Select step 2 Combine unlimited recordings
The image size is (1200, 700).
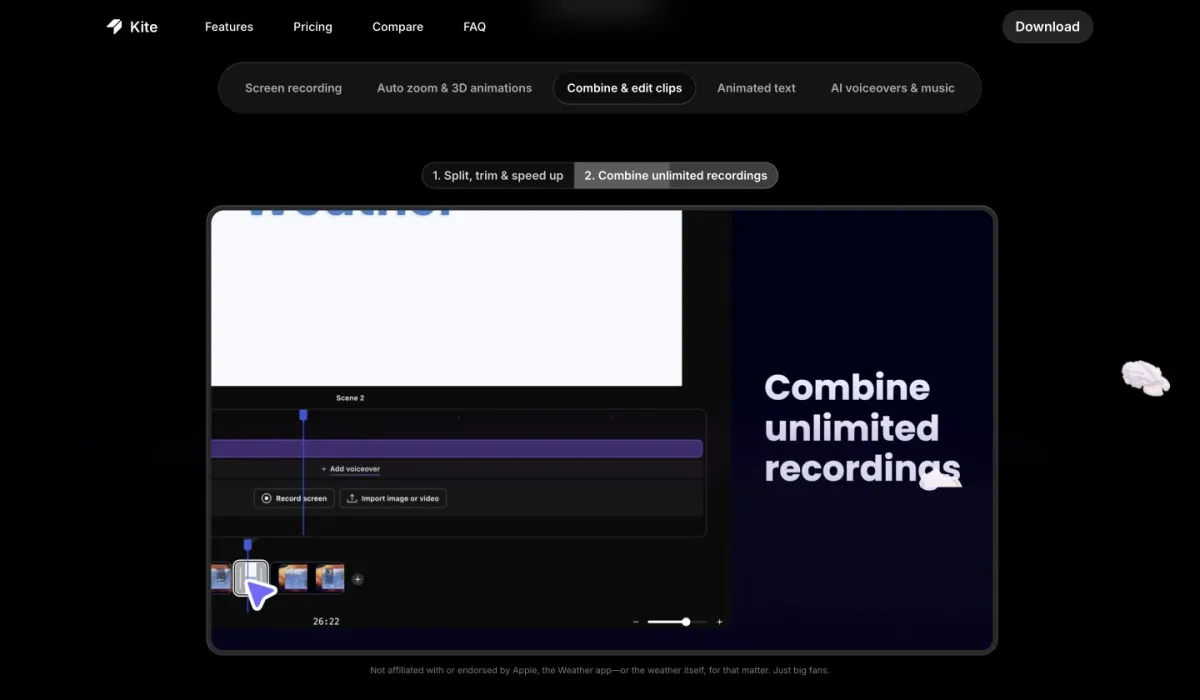click(676, 175)
